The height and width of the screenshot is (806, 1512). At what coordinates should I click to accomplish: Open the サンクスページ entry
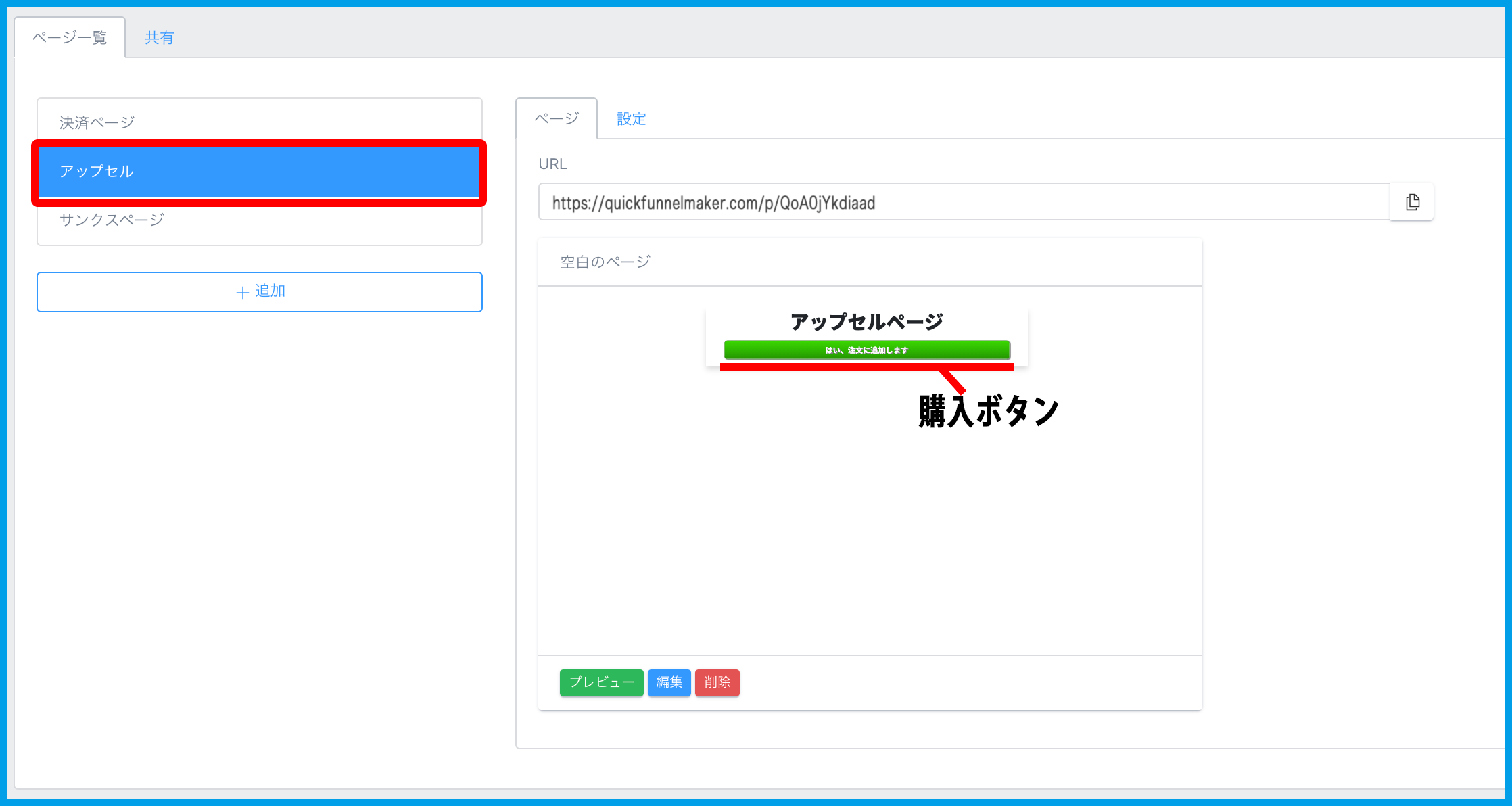click(x=259, y=219)
